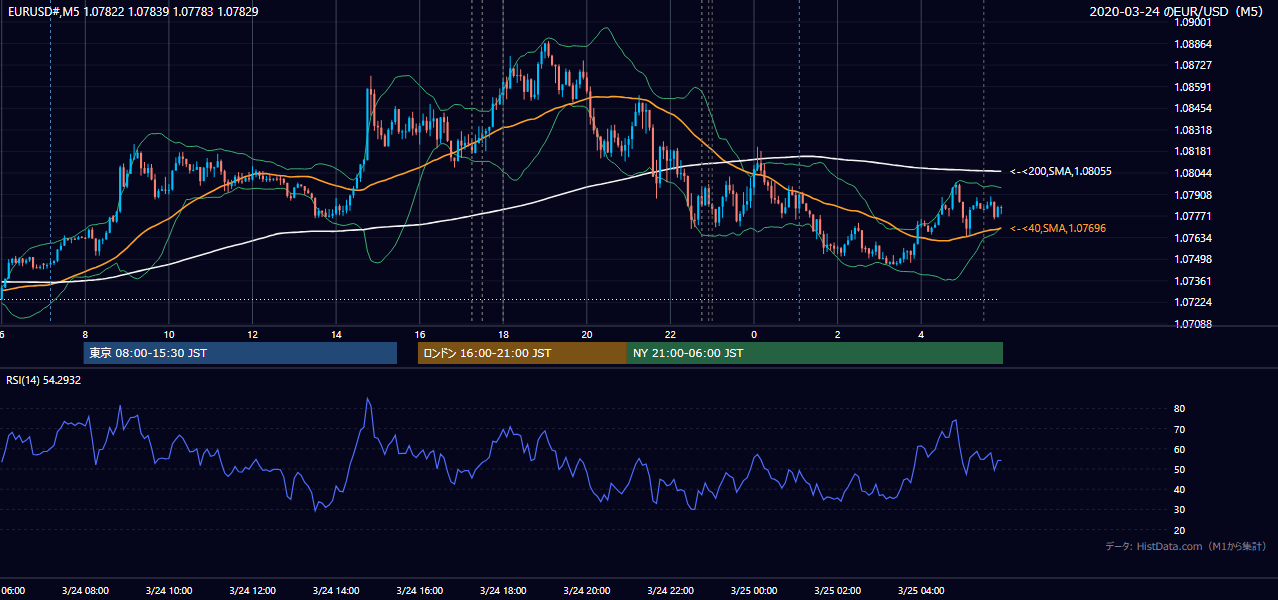The width and height of the screenshot is (1278, 600).
Task: Click the 2020-03-24 のEUR/USD (M5) title
Action: (1176, 12)
